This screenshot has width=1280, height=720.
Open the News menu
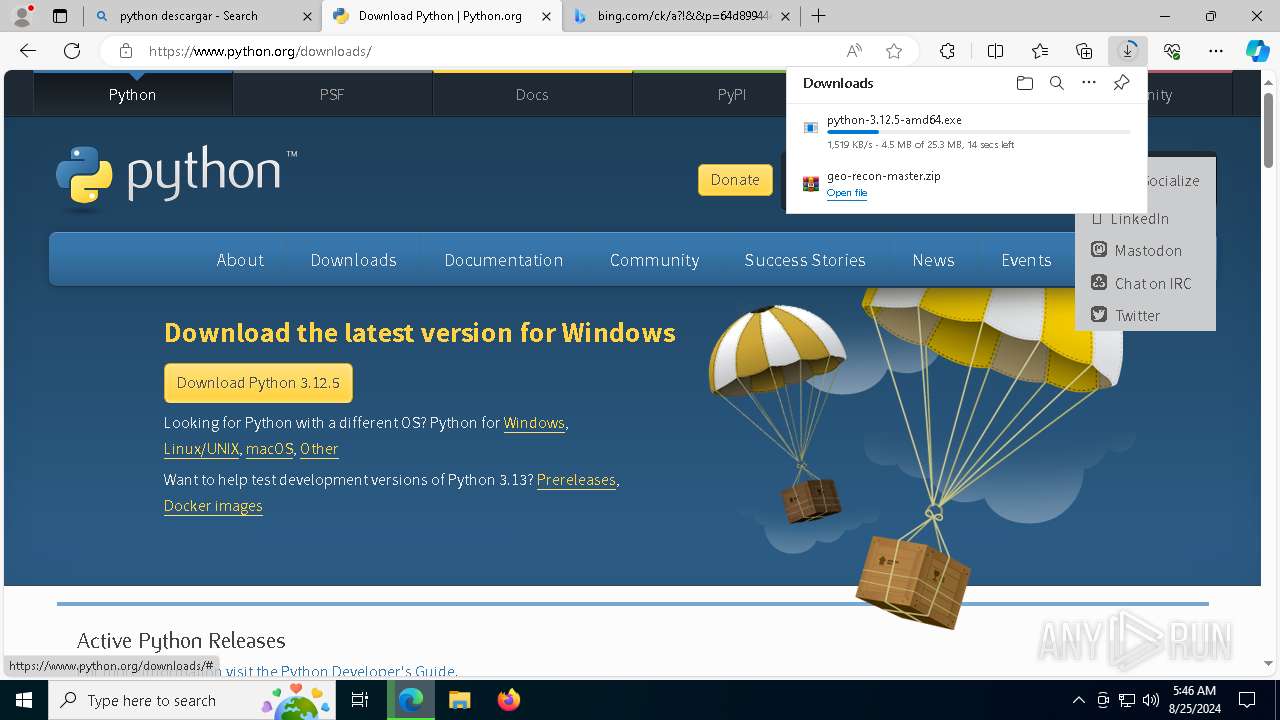tap(933, 260)
